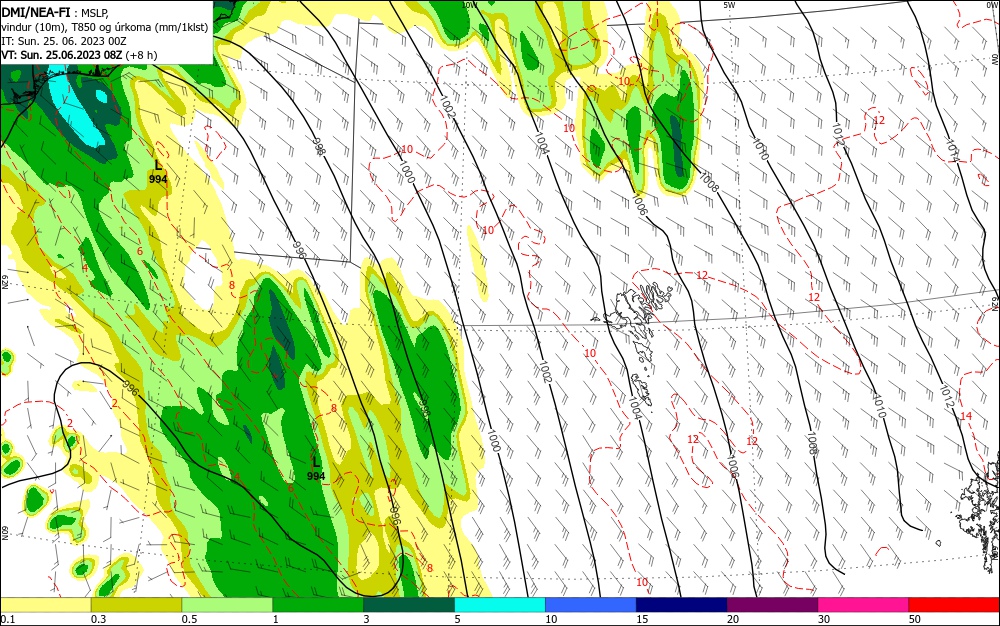1000x626 pixels.
Task: Click the "10W" longitude label
Action: tap(469, 4)
